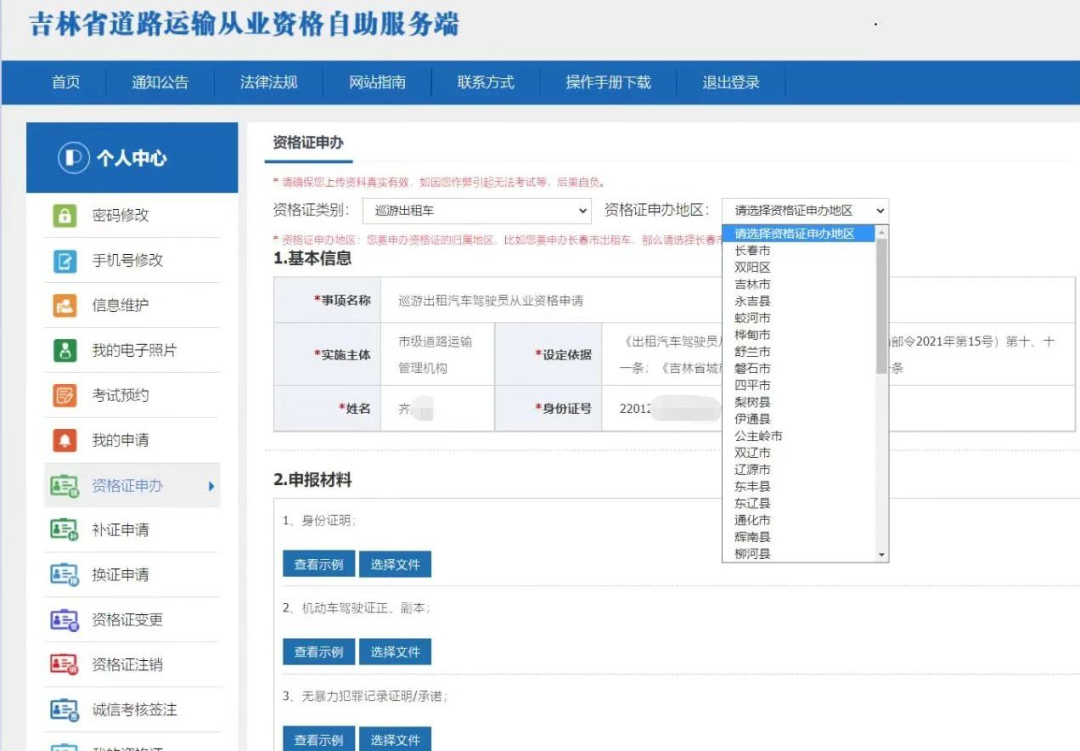The width and height of the screenshot is (1080, 751).
Task: Open 通知公告 in the top navigation bar
Action: click(x=160, y=83)
